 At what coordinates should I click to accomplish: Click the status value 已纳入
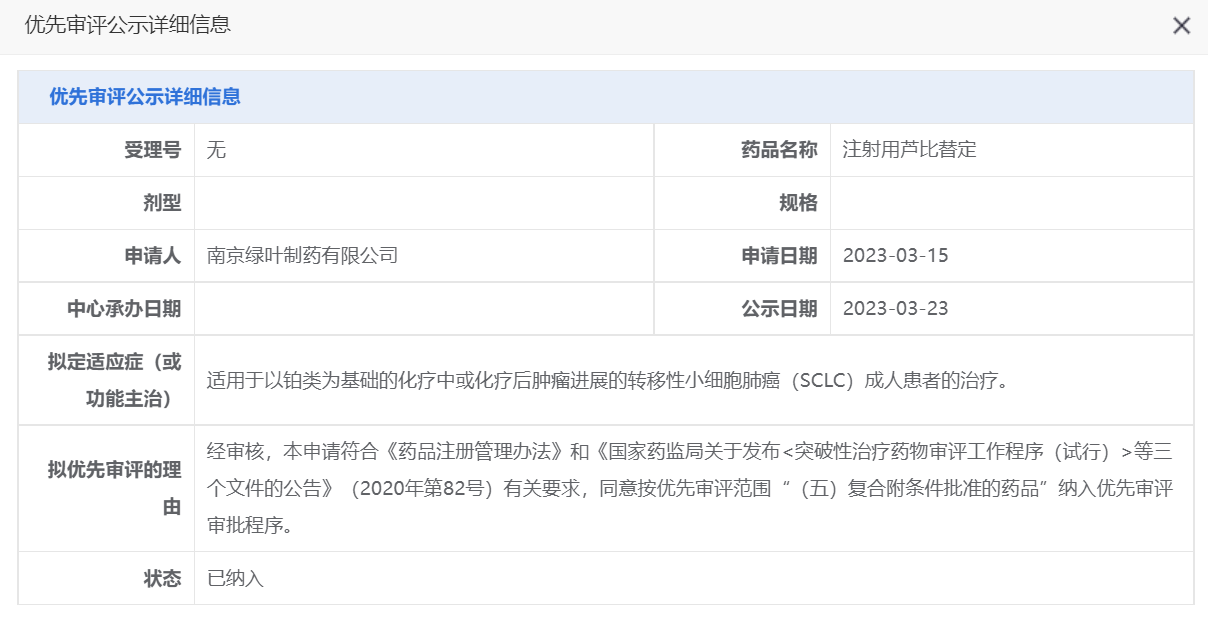tap(235, 578)
